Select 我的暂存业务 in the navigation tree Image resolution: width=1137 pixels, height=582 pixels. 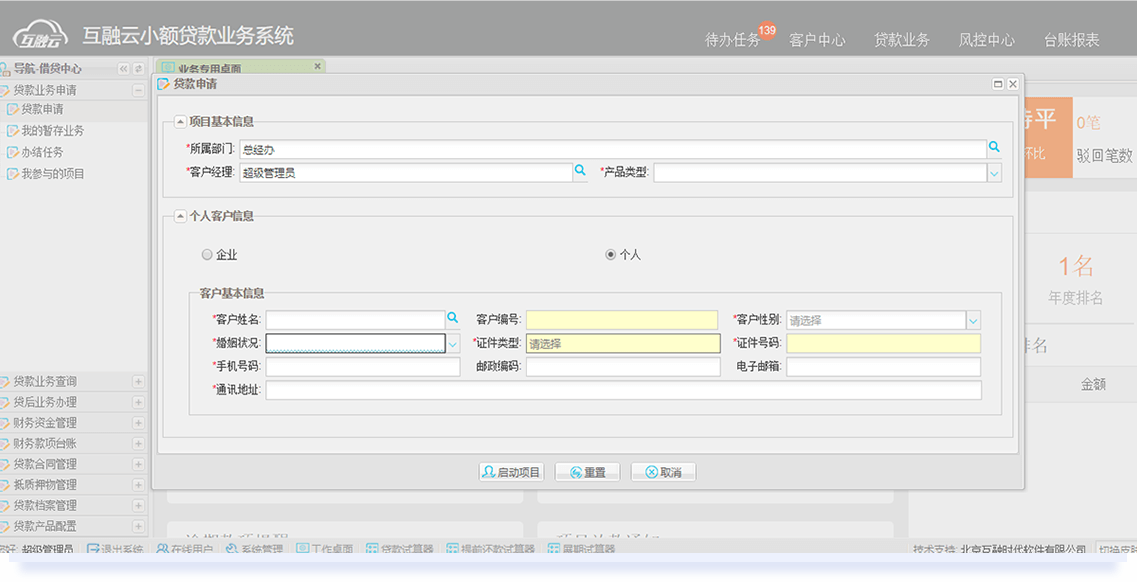(52, 131)
